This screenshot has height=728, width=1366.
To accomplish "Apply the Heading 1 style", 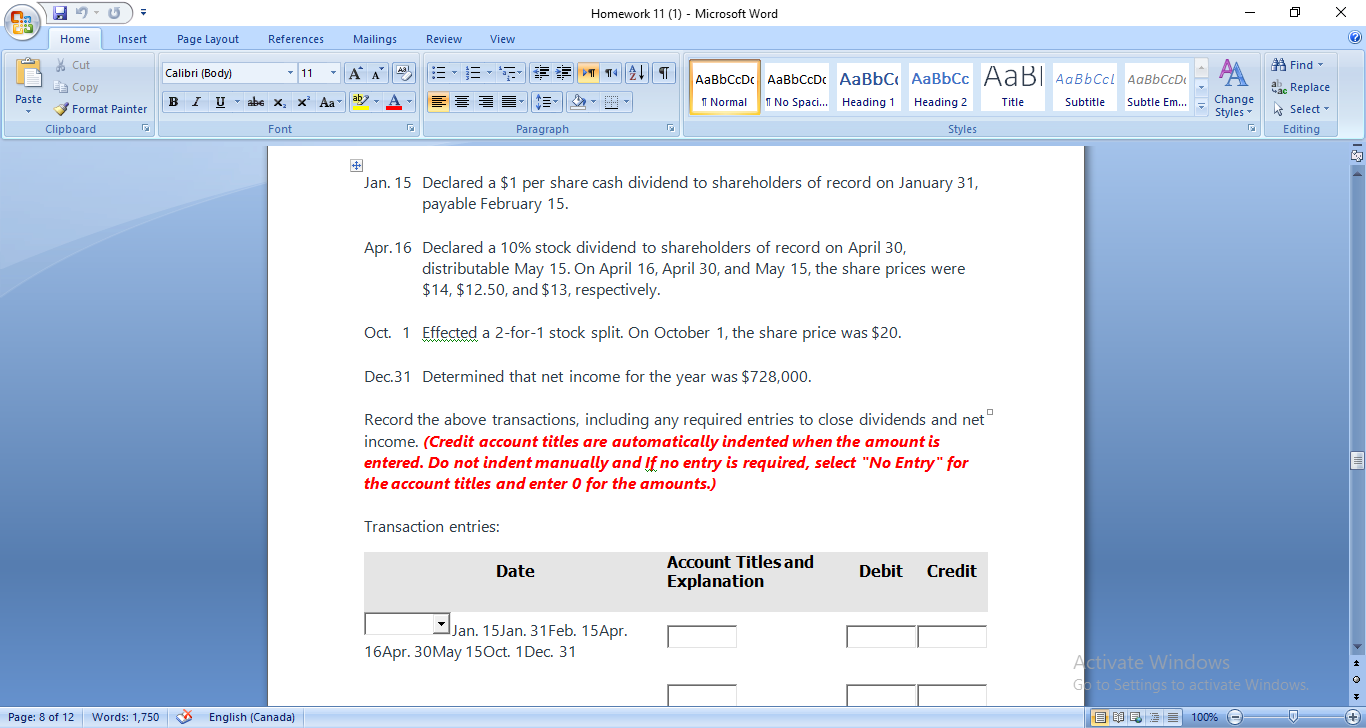I will [868, 86].
